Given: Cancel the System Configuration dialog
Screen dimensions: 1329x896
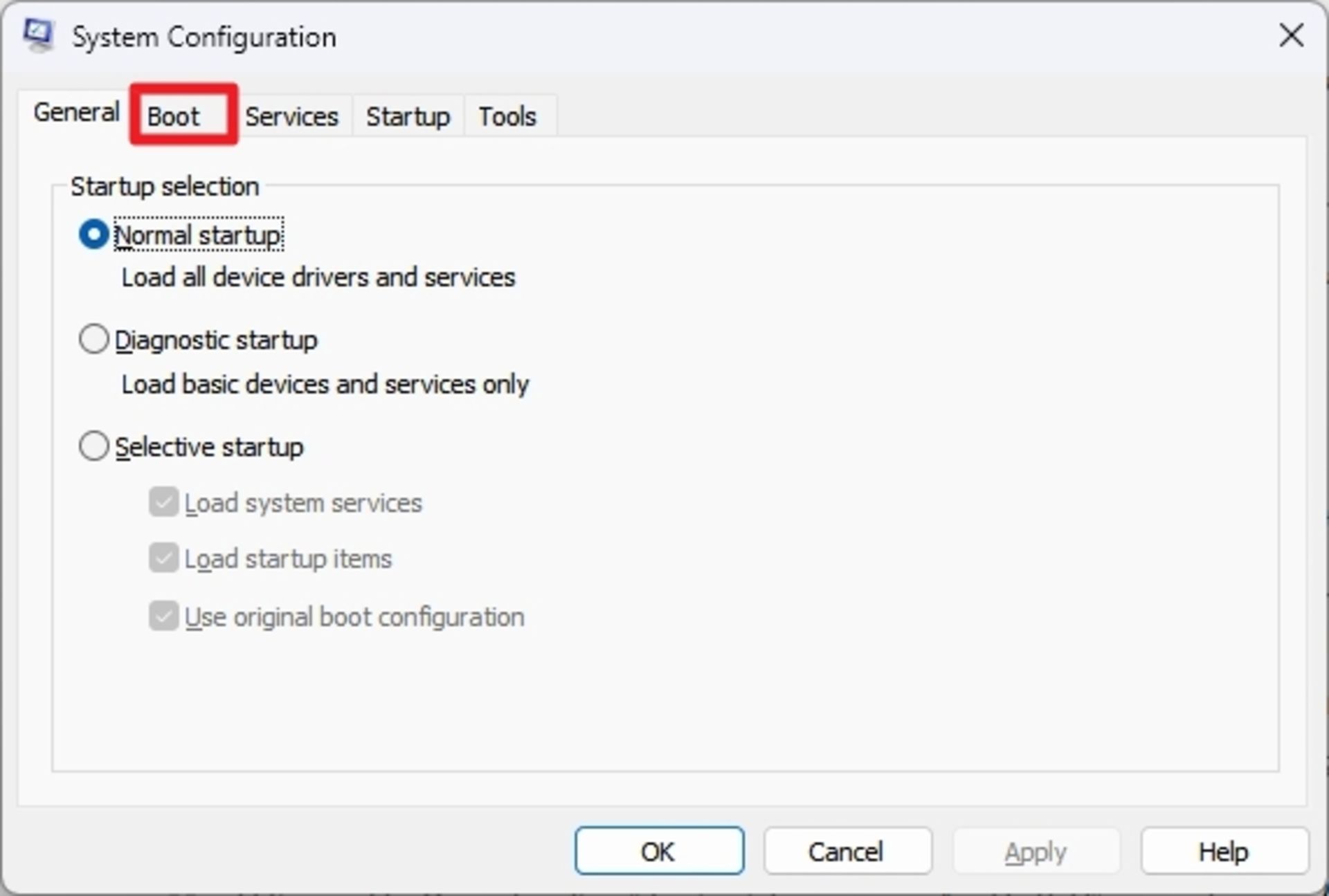Looking at the screenshot, I should (x=847, y=850).
